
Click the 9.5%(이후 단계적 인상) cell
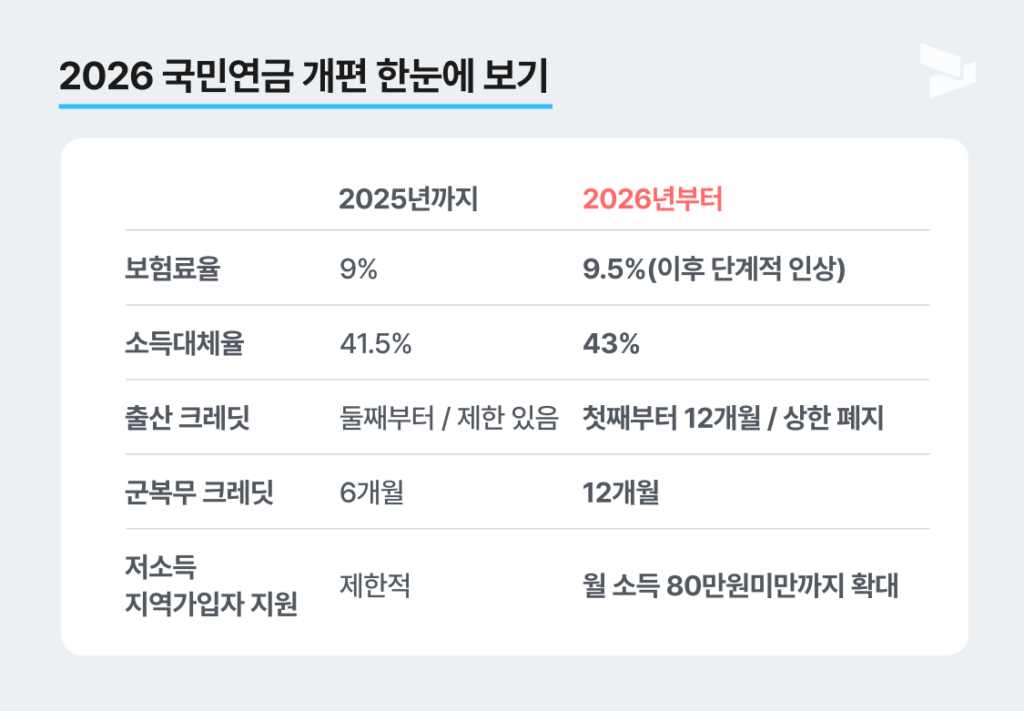pyautogui.click(x=714, y=269)
